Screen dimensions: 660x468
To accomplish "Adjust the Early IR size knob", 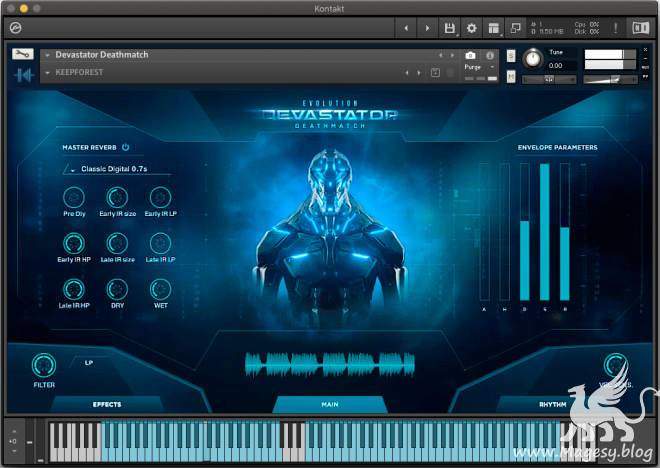I will coord(117,197).
